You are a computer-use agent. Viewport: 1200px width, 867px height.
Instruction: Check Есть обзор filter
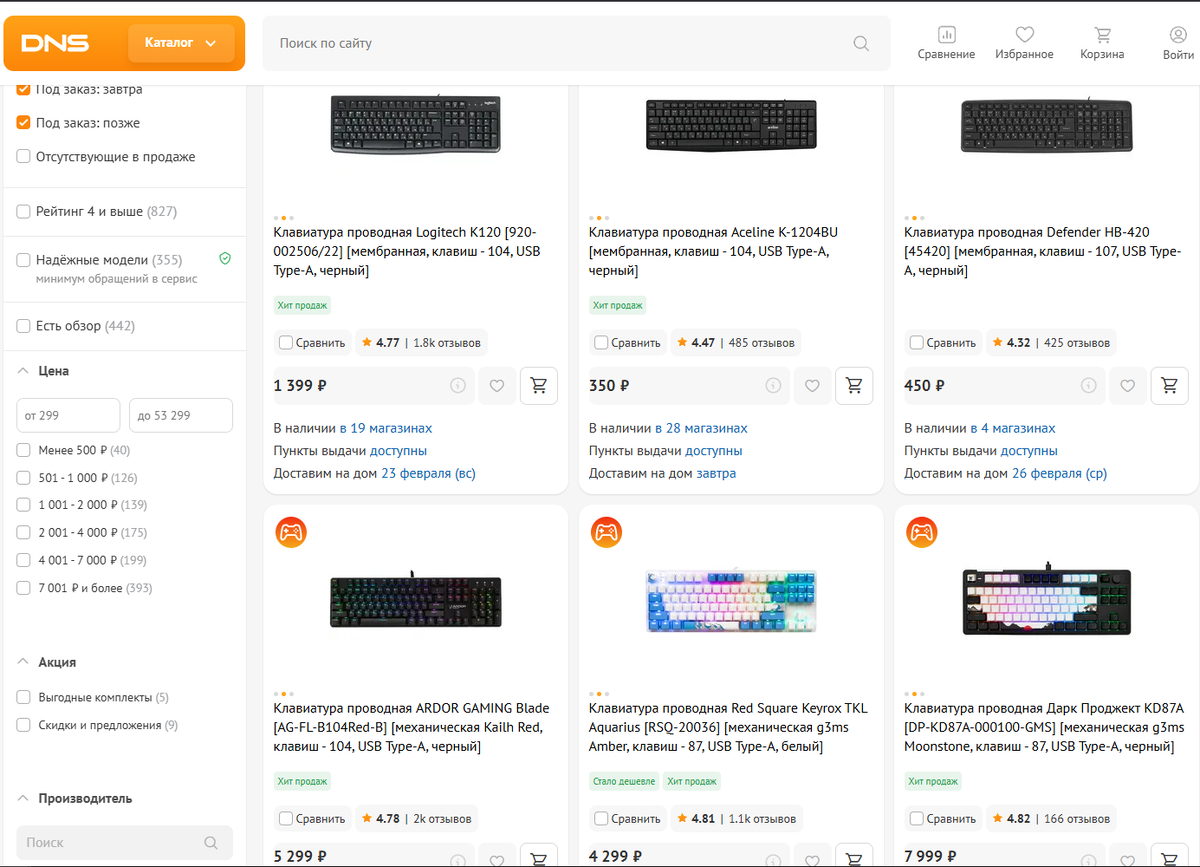pyautogui.click(x=24, y=326)
